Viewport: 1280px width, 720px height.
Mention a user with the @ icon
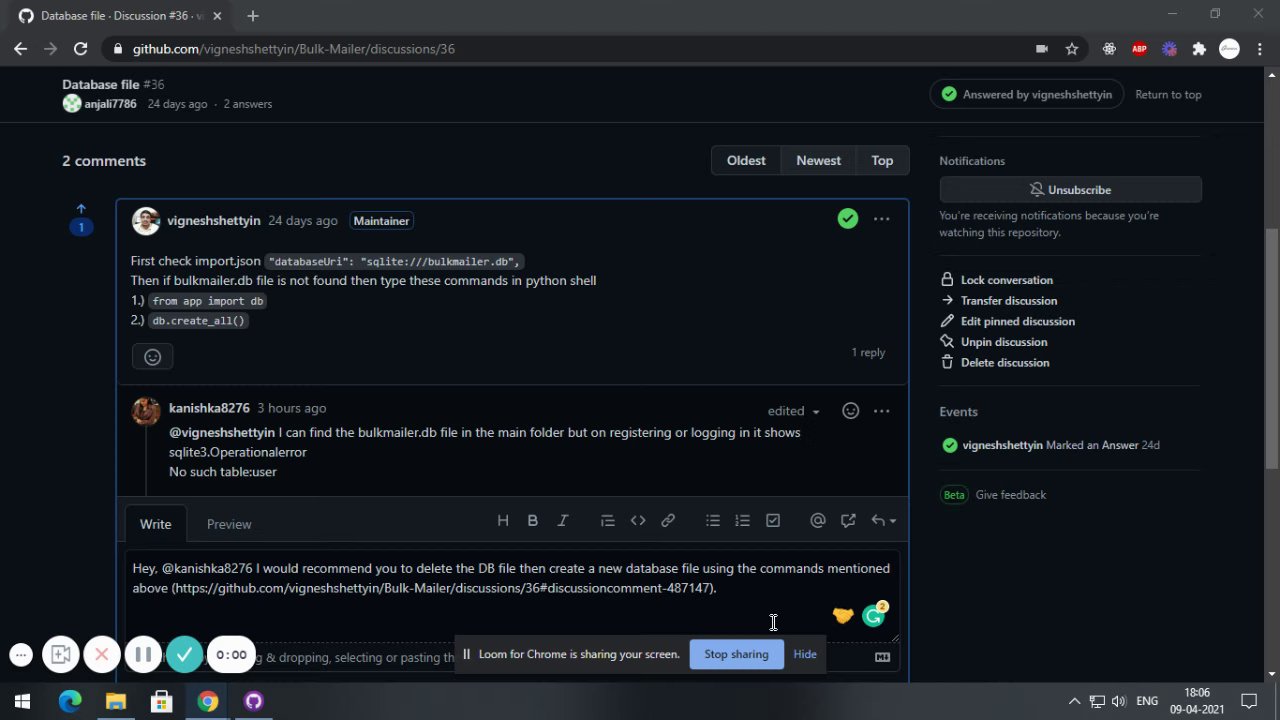click(x=818, y=521)
